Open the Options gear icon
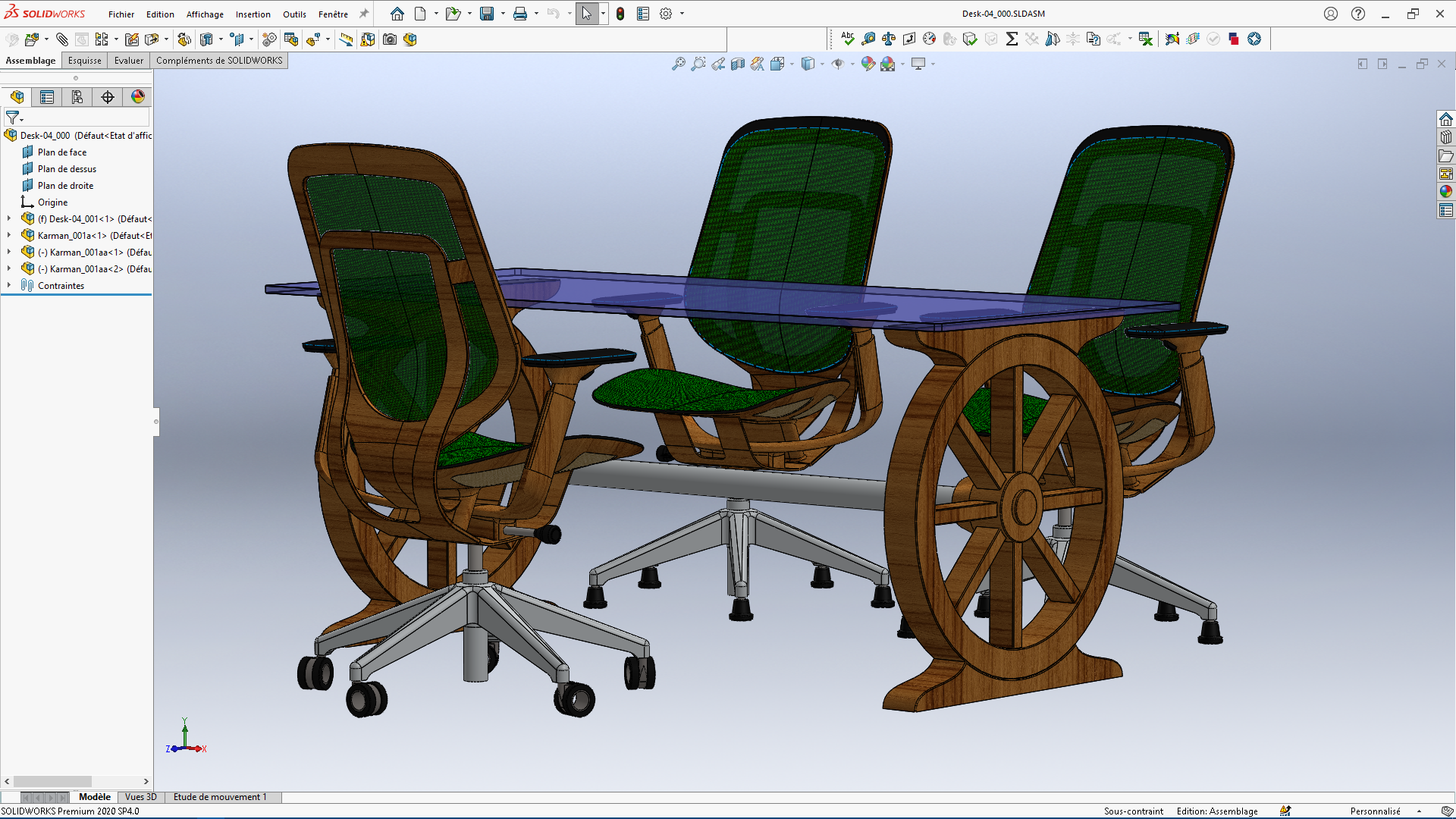This screenshot has width=1456, height=819. click(x=666, y=14)
